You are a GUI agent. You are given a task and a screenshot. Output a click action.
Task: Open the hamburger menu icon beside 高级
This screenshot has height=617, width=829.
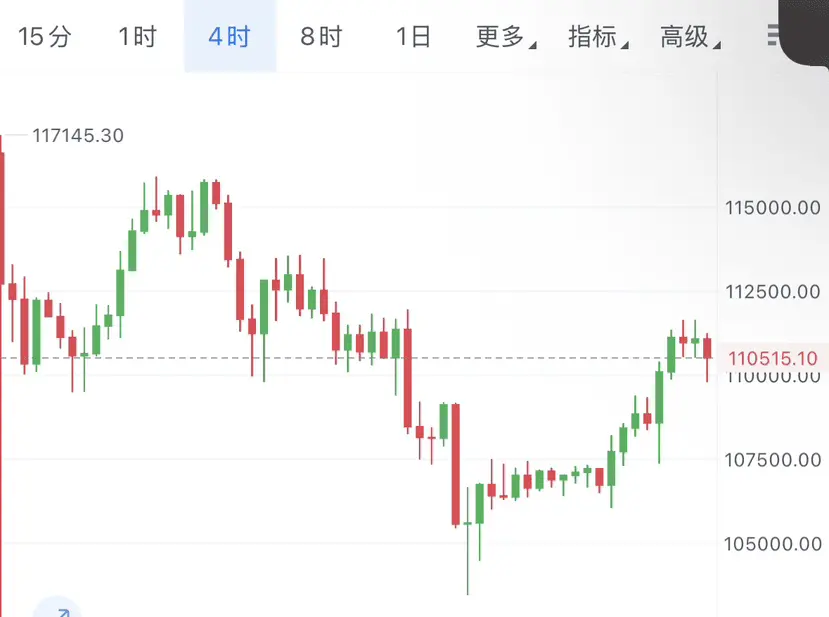pyautogui.click(x=773, y=37)
